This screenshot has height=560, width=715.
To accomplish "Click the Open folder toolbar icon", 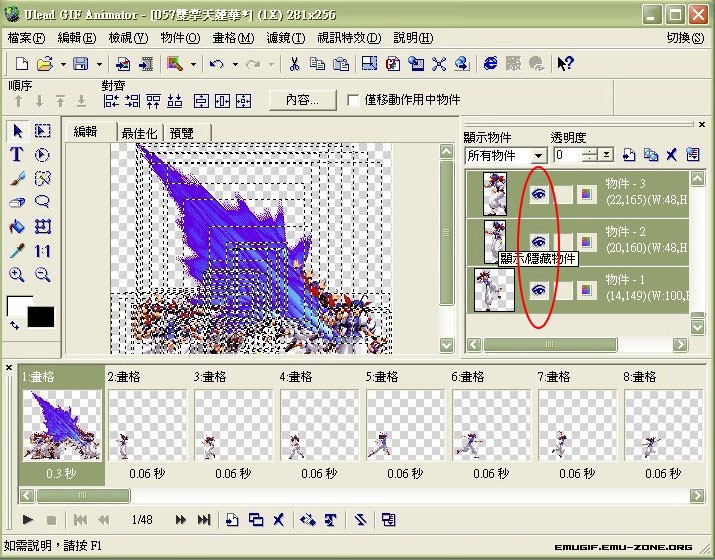I will point(45,64).
